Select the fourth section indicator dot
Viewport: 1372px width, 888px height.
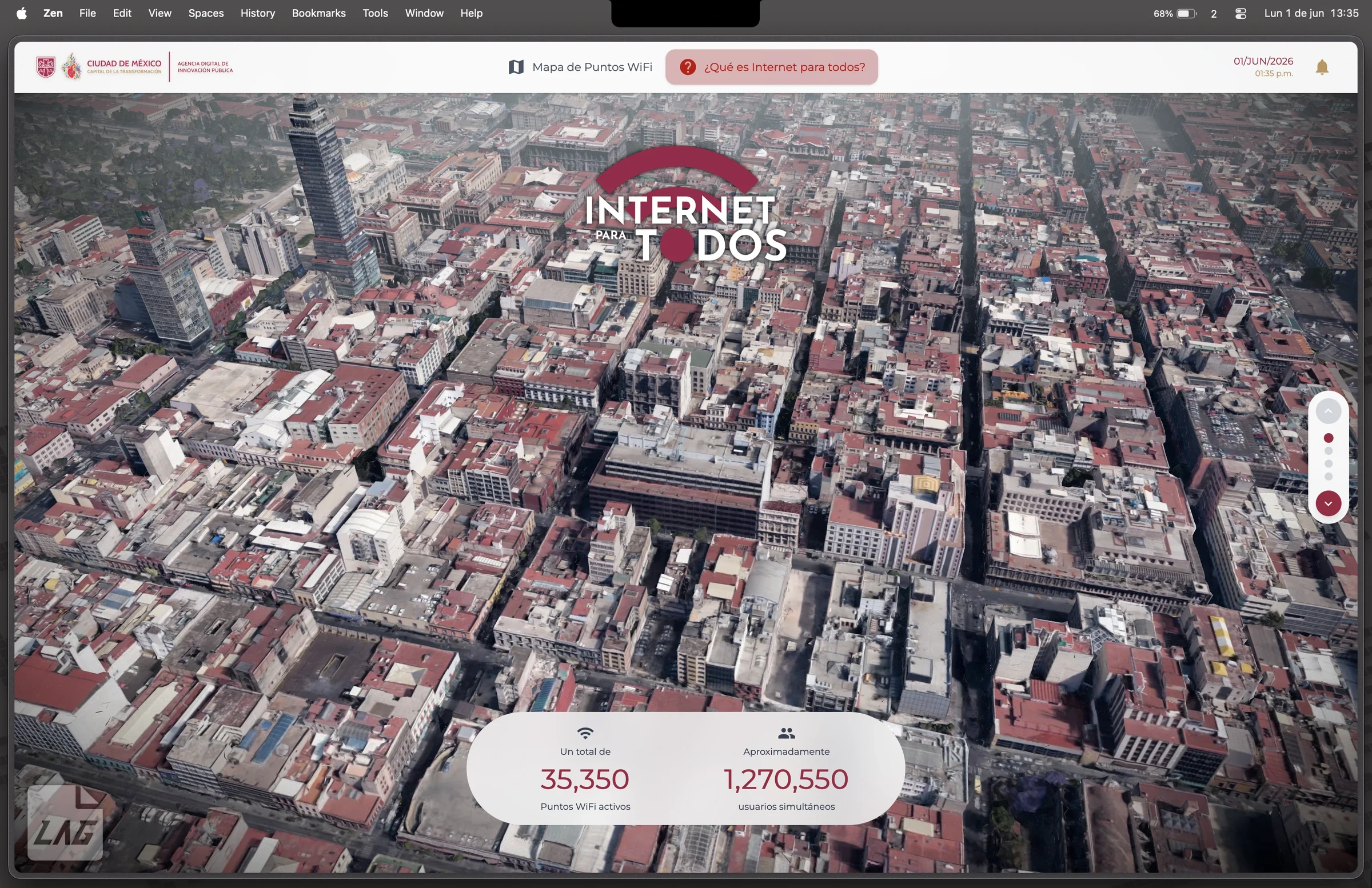coord(1328,477)
